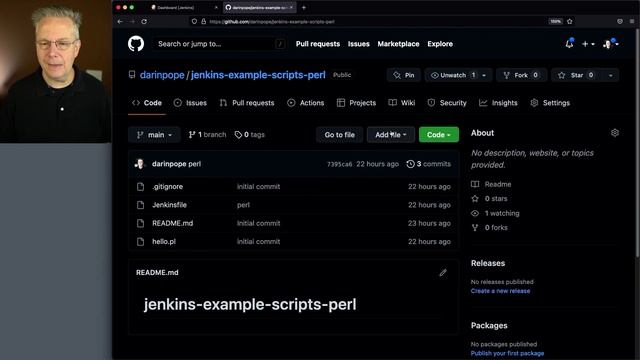Click the Go to file button
This screenshot has height=360, width=640.
pos(340,135)
